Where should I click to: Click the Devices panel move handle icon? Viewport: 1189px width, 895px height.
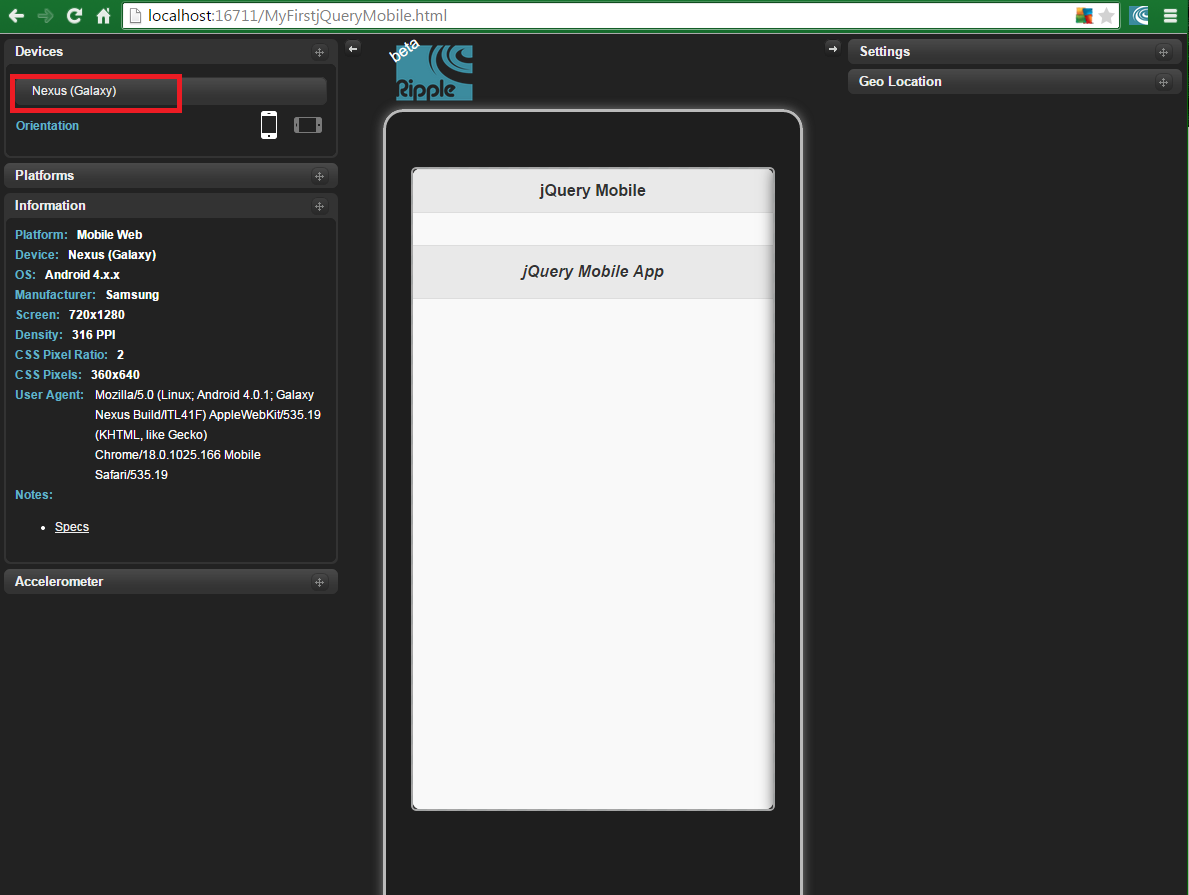coord(319,51)
